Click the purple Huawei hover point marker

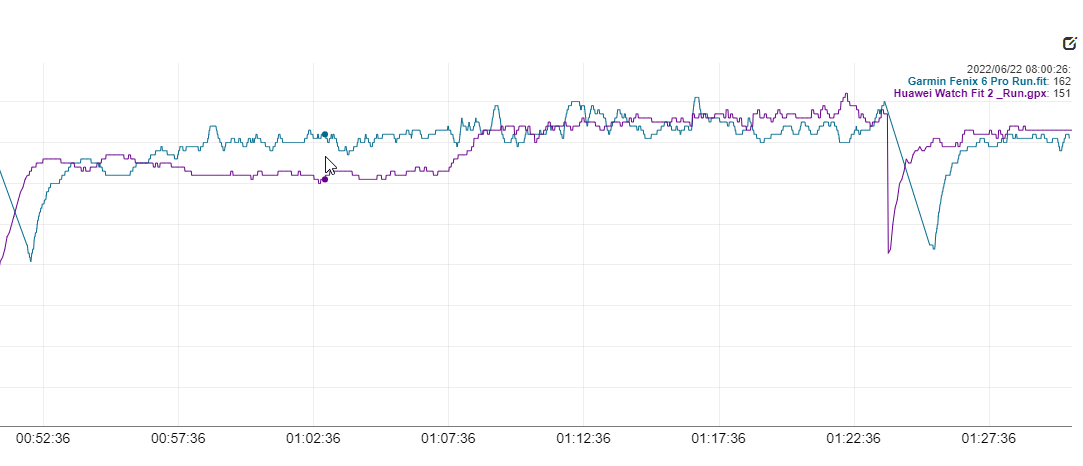pyautogui.click(x=324, y=179)
